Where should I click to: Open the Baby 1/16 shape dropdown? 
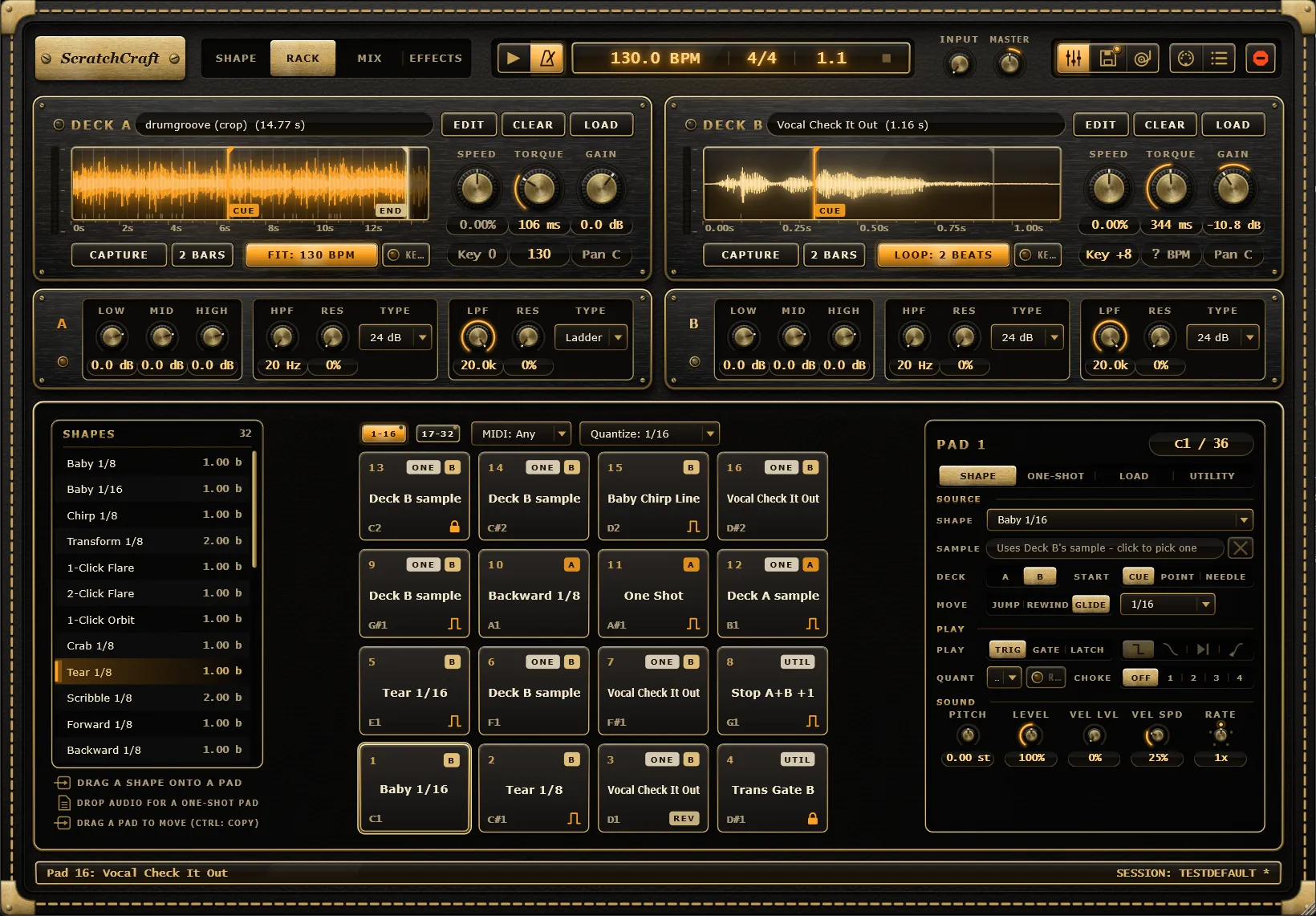click(x=1119, y=520)
